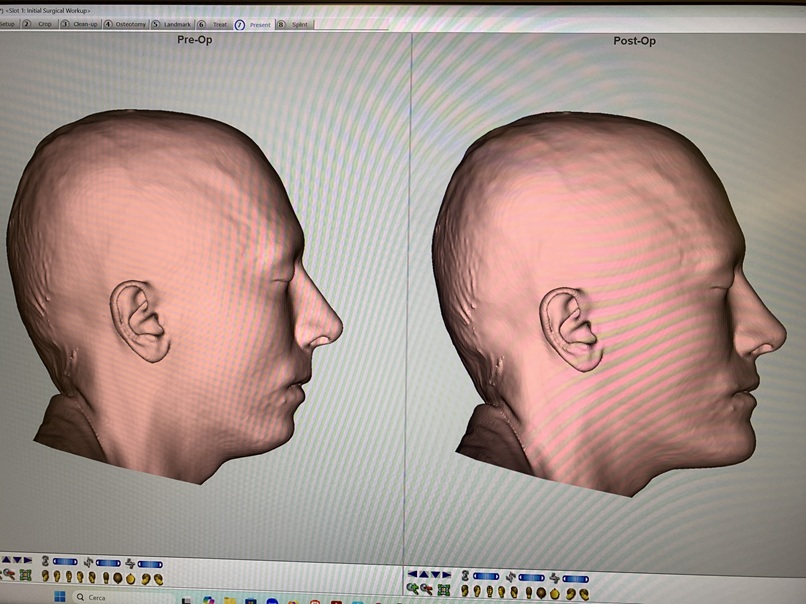Viewport: 806px width, 604px height.
Task: Pan Pre-Op view right with the right arrow
Action: pos(28,560)
